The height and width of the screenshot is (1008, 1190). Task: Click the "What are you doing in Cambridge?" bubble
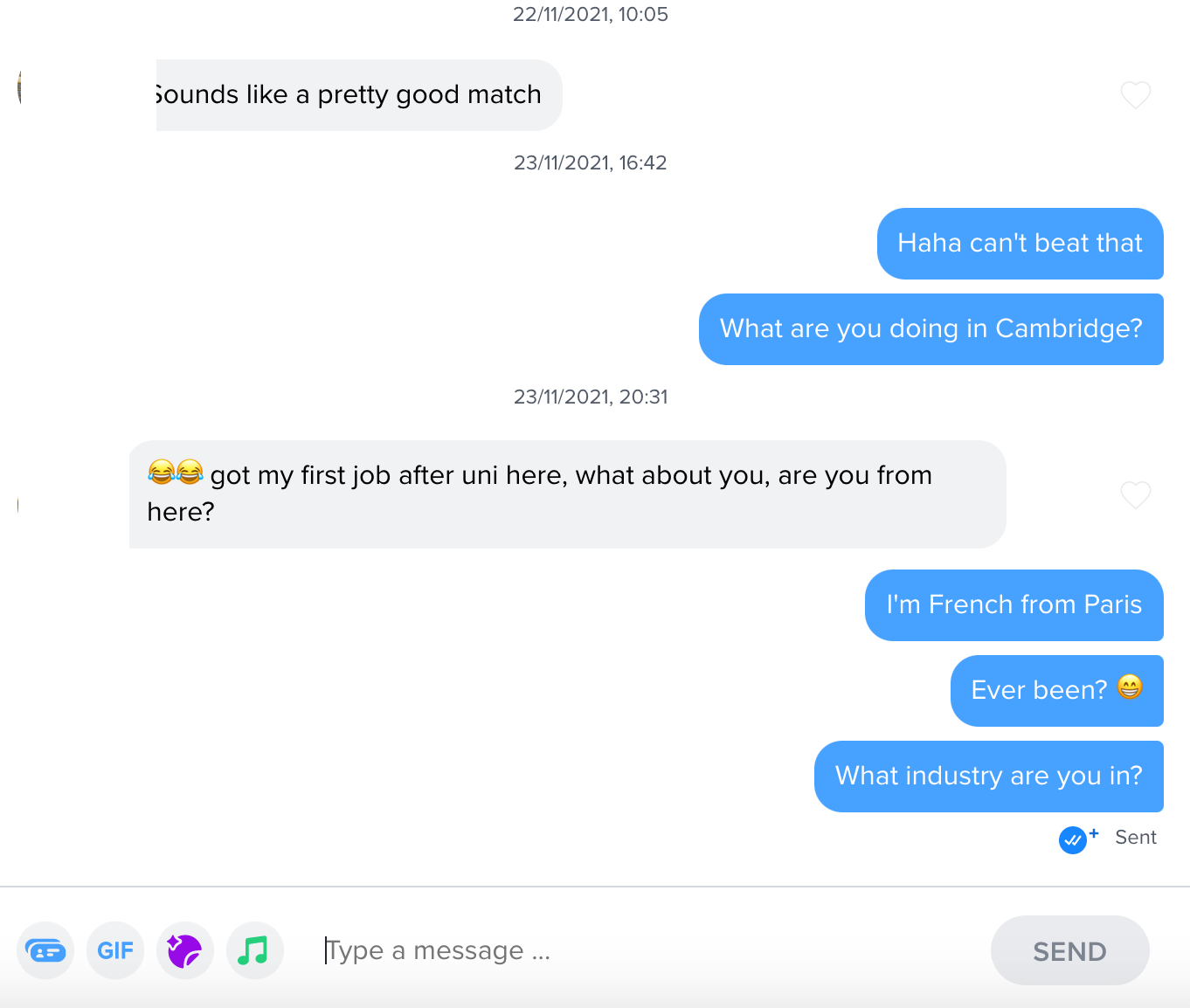click(931, 329)
